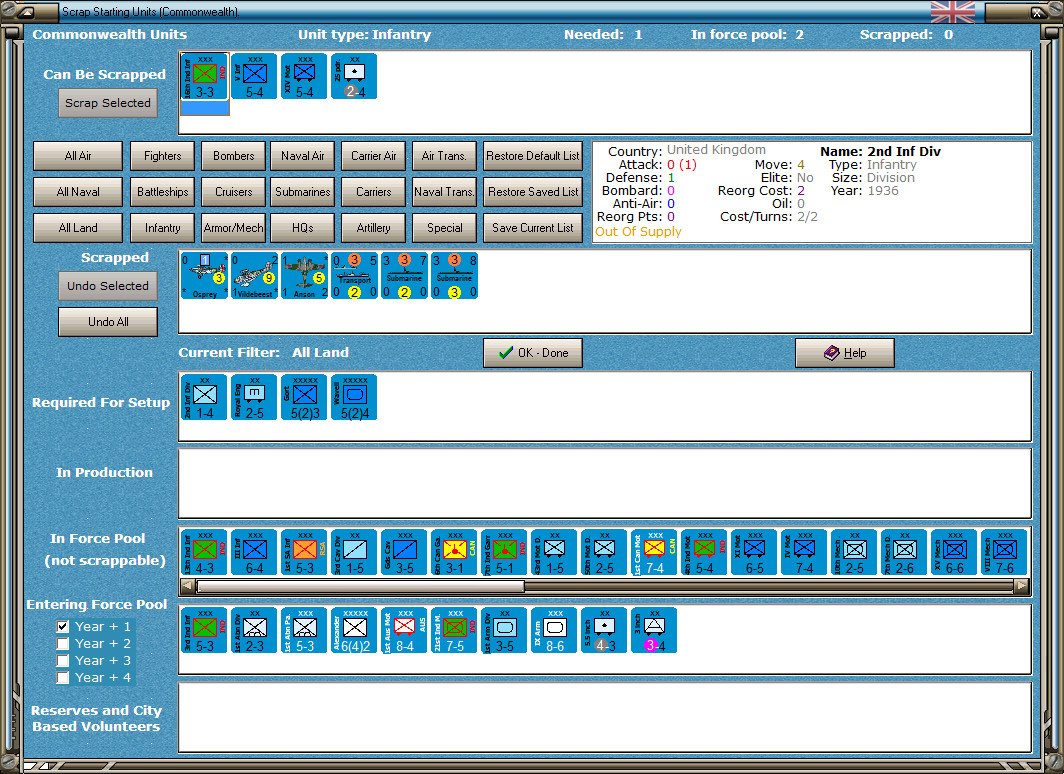Click the Undo Selected button
1064x774 pixels.
(x=108, y=286)
